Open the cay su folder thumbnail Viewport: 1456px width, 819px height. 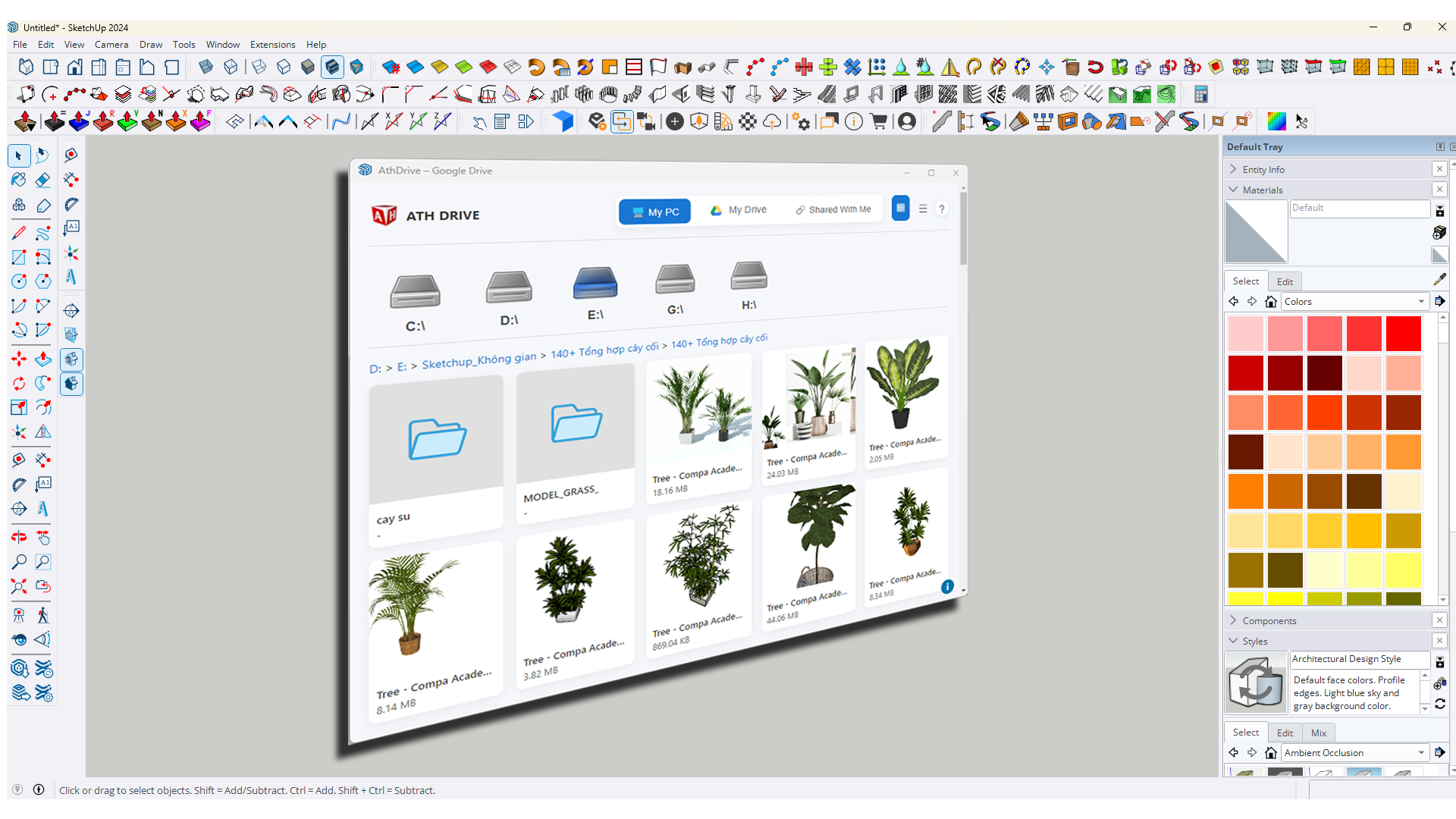[436, 440]
